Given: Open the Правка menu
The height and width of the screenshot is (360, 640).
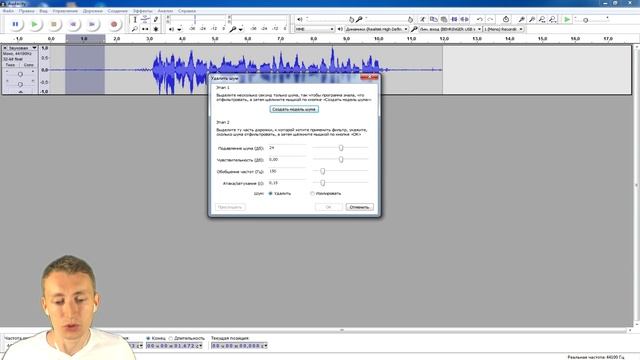Looking at the screenshot, I should pos(27,11).
